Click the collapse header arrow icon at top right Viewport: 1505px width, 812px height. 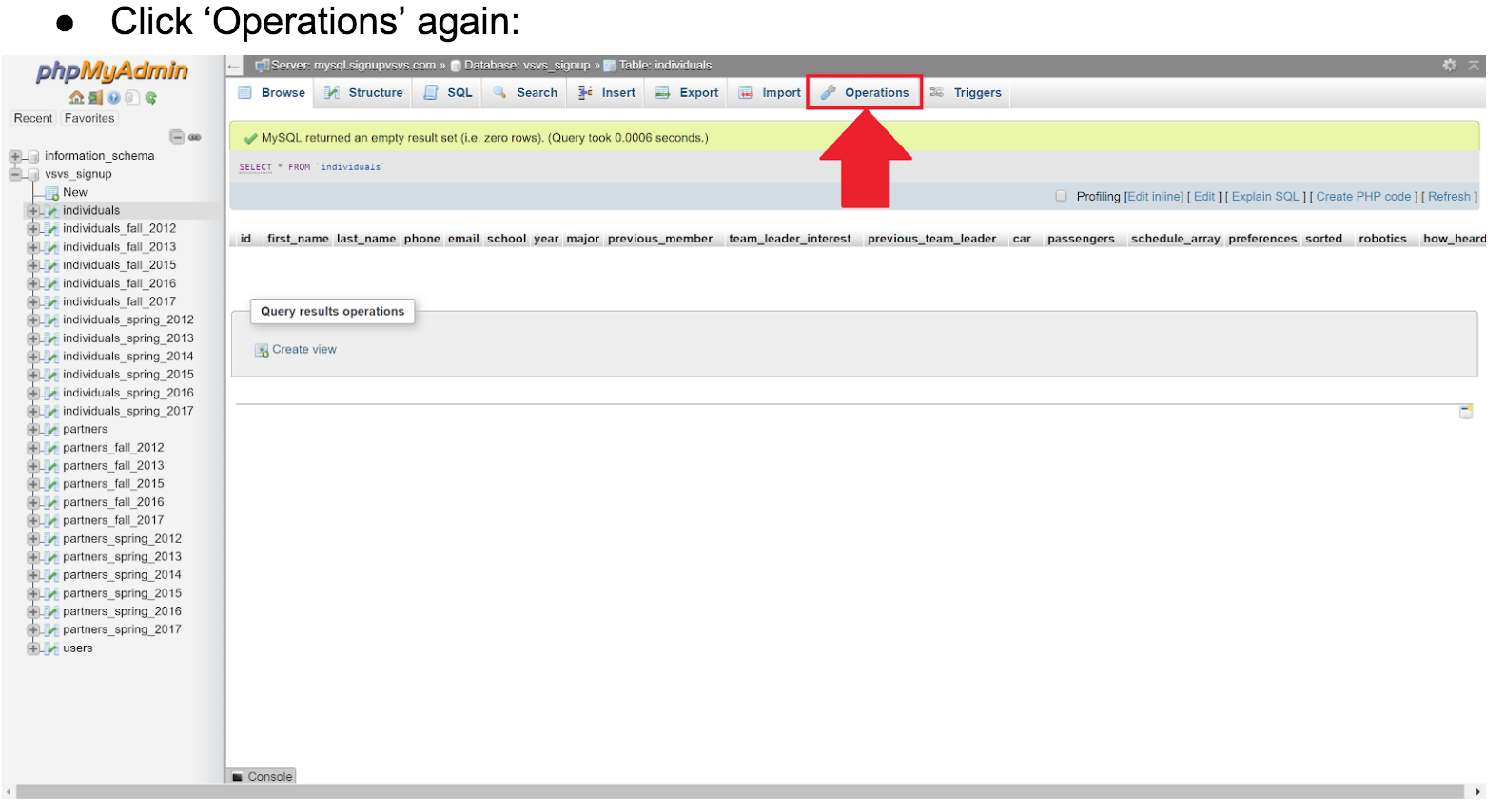click(1474, 65)
